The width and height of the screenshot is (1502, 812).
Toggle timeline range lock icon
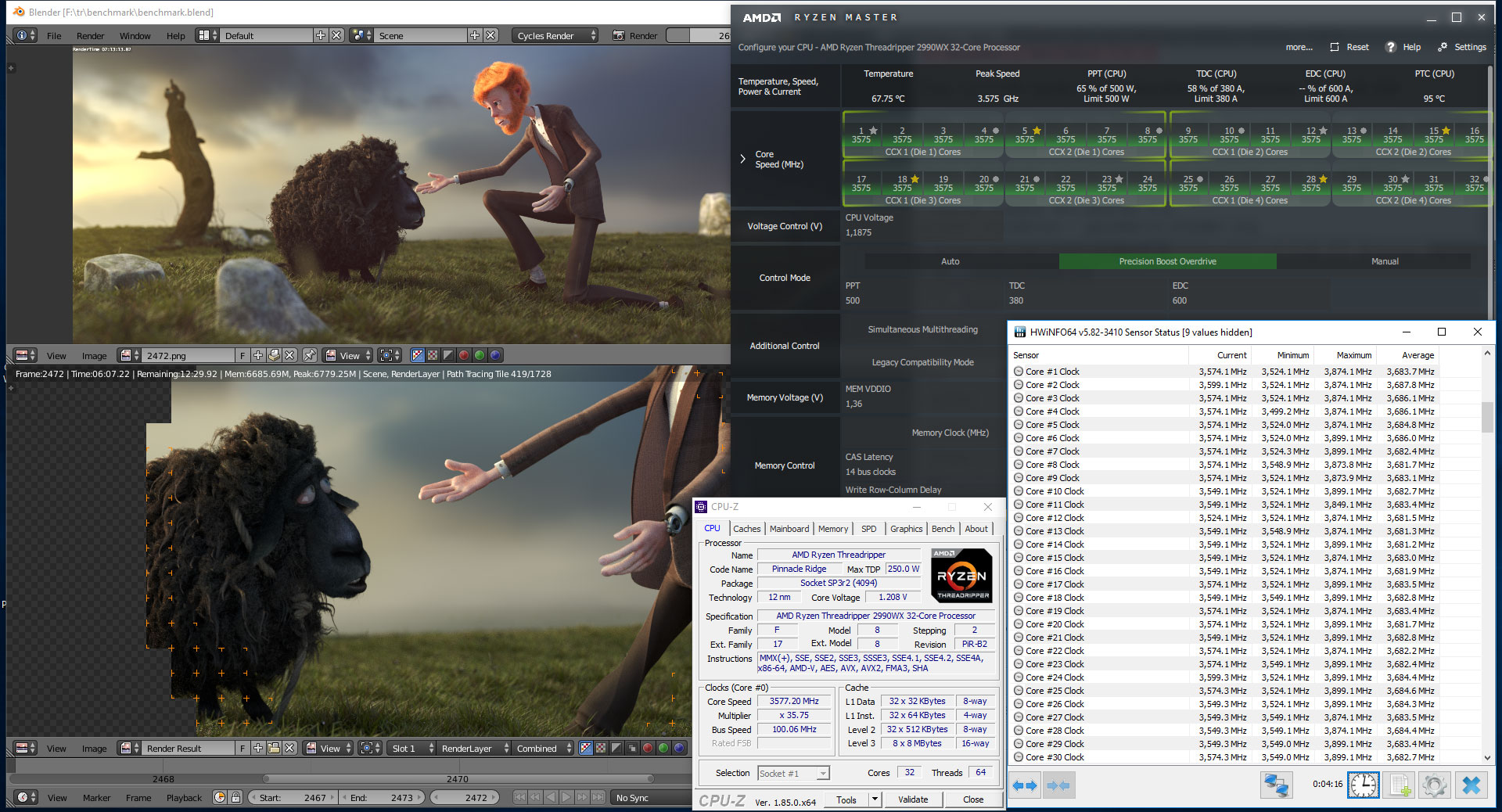(x=235, y=797)
